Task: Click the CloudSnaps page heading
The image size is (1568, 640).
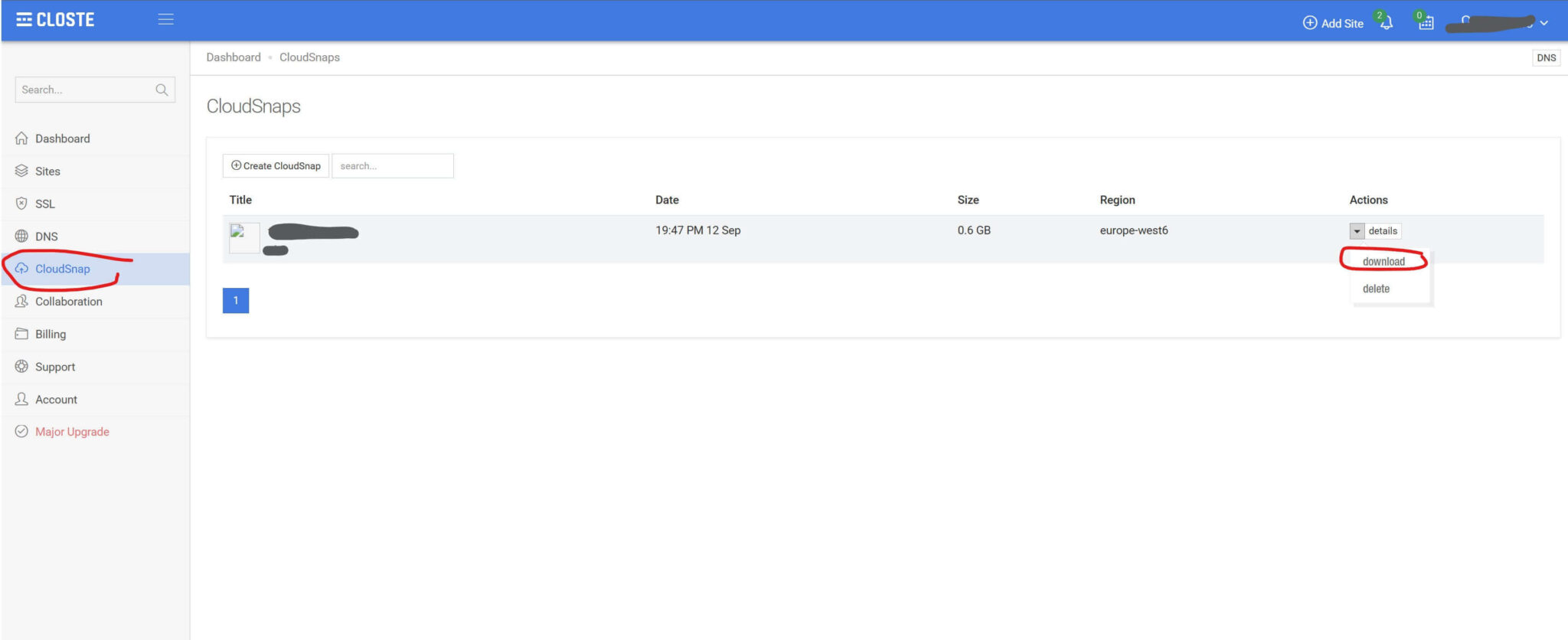Action: pos(253,106)
